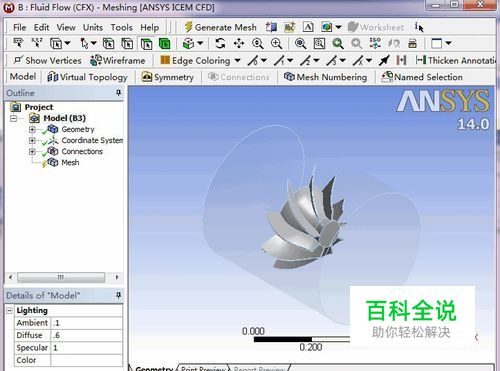
Task: Toggle the mesh connection edges icon
Action: click(401, 60)
